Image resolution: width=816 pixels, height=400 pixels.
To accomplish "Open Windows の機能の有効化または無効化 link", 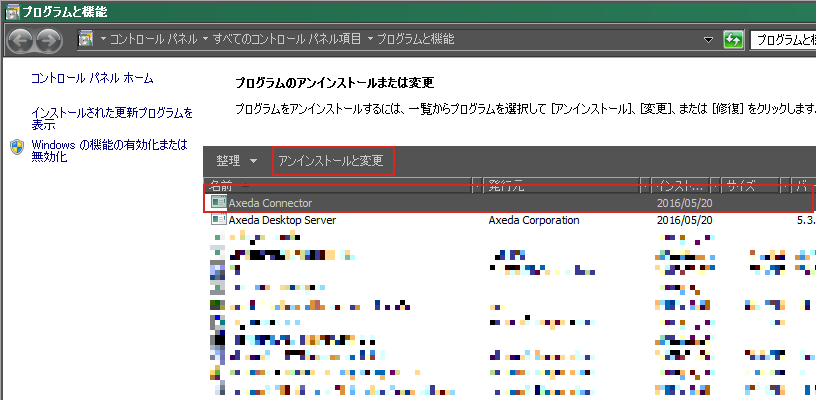I will click(x=109, y=150).
